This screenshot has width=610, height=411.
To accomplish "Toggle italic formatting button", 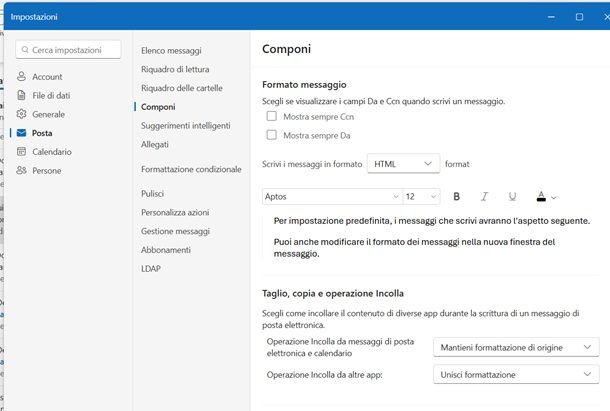I will [484, 197].
